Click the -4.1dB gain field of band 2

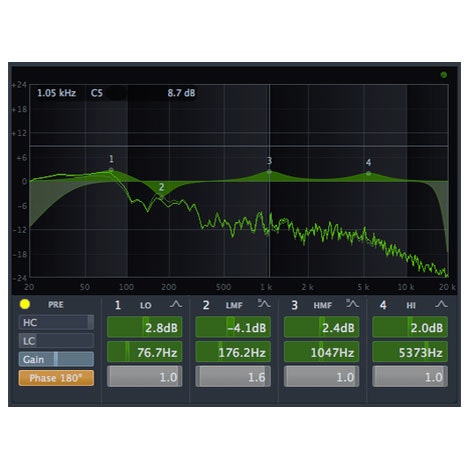point(233,327)
